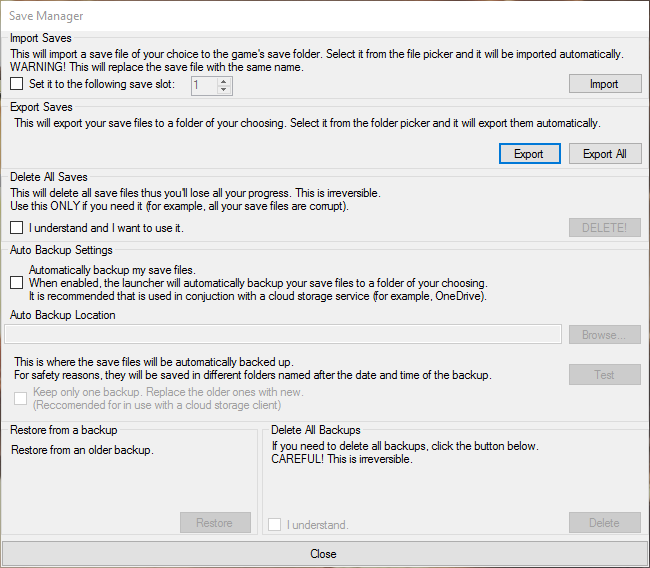Export all saves with Export All

605,154
